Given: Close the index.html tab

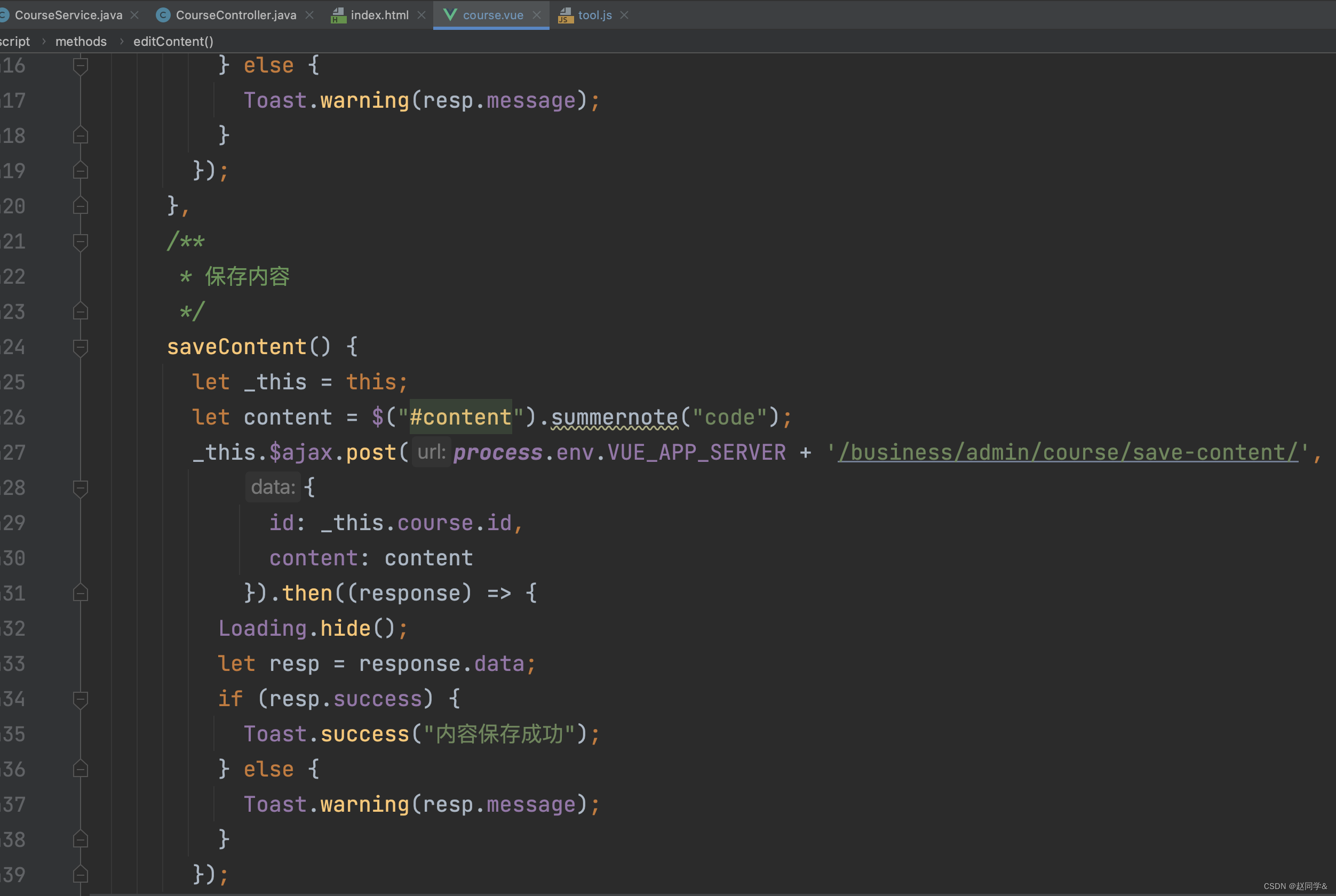Looking at the screenshot, I should coord(422,15).
